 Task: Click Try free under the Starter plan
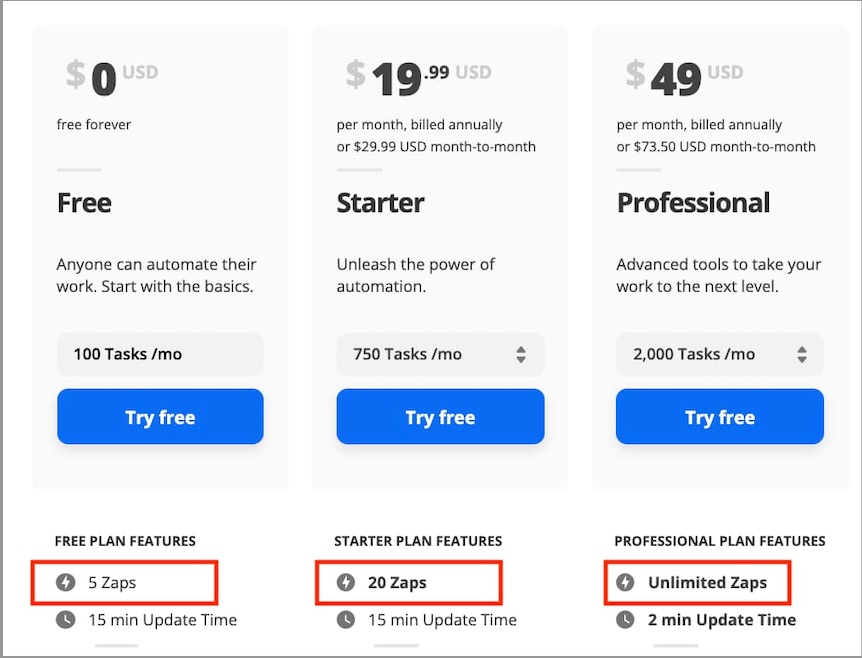(440, 417)
